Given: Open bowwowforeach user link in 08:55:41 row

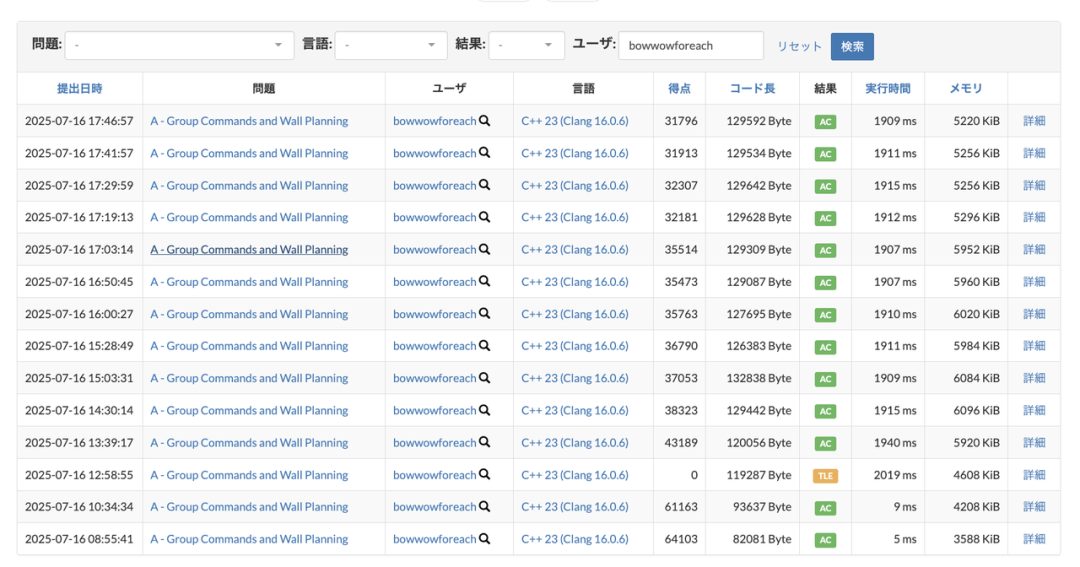Looking at the screenshot, I should 435,539.
